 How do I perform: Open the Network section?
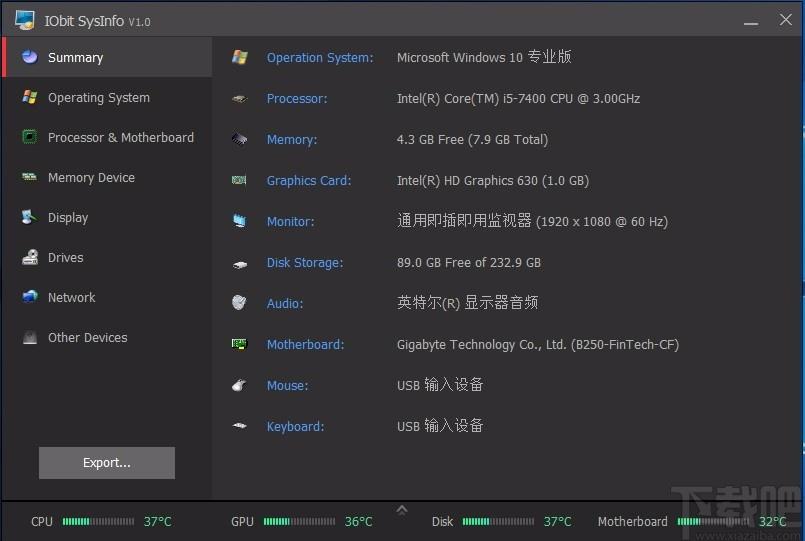[107, 297]
